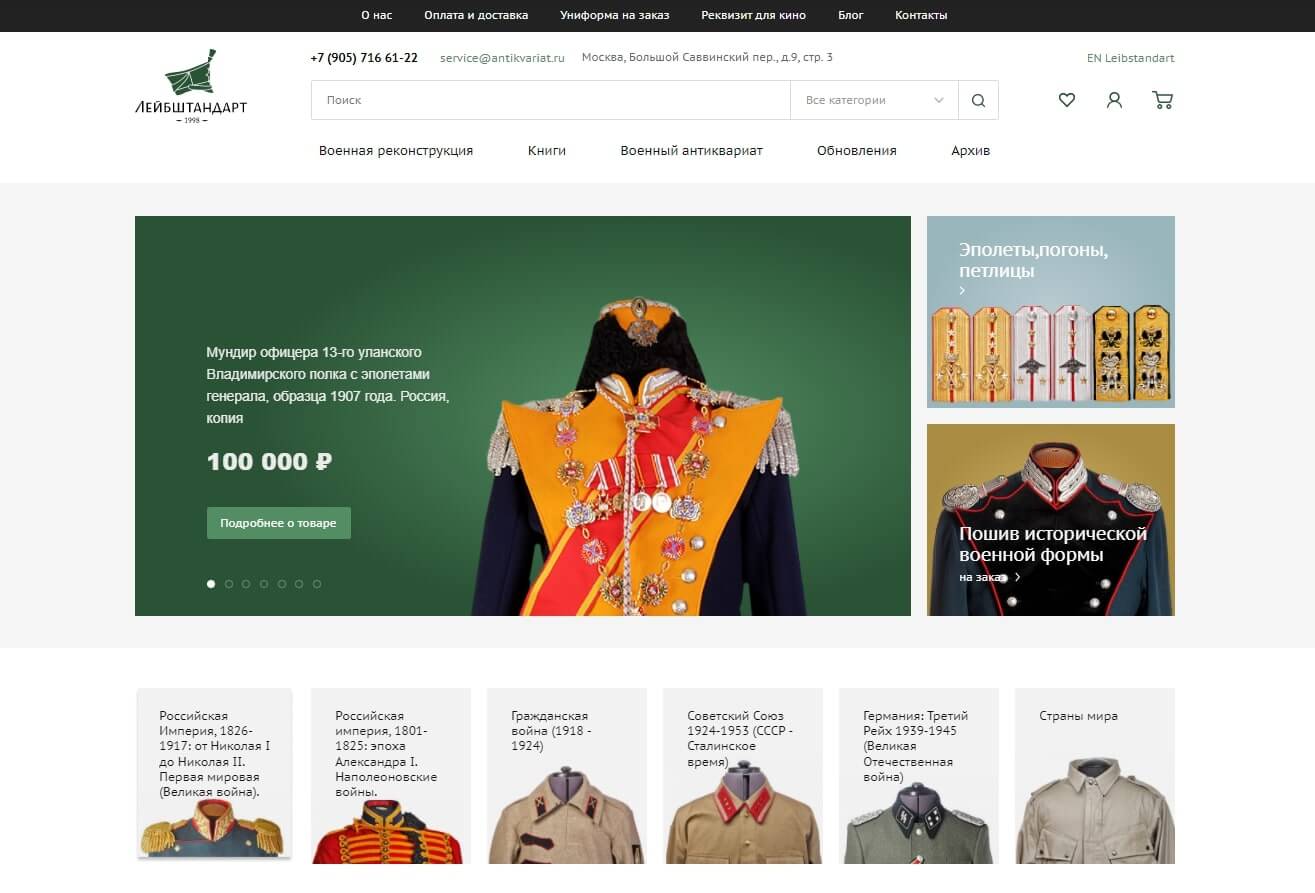The width and height of the screenshot is (1315, 893).
Task: Open Гражданская война (1918 - 1924) card
Action: coord(566,776)
